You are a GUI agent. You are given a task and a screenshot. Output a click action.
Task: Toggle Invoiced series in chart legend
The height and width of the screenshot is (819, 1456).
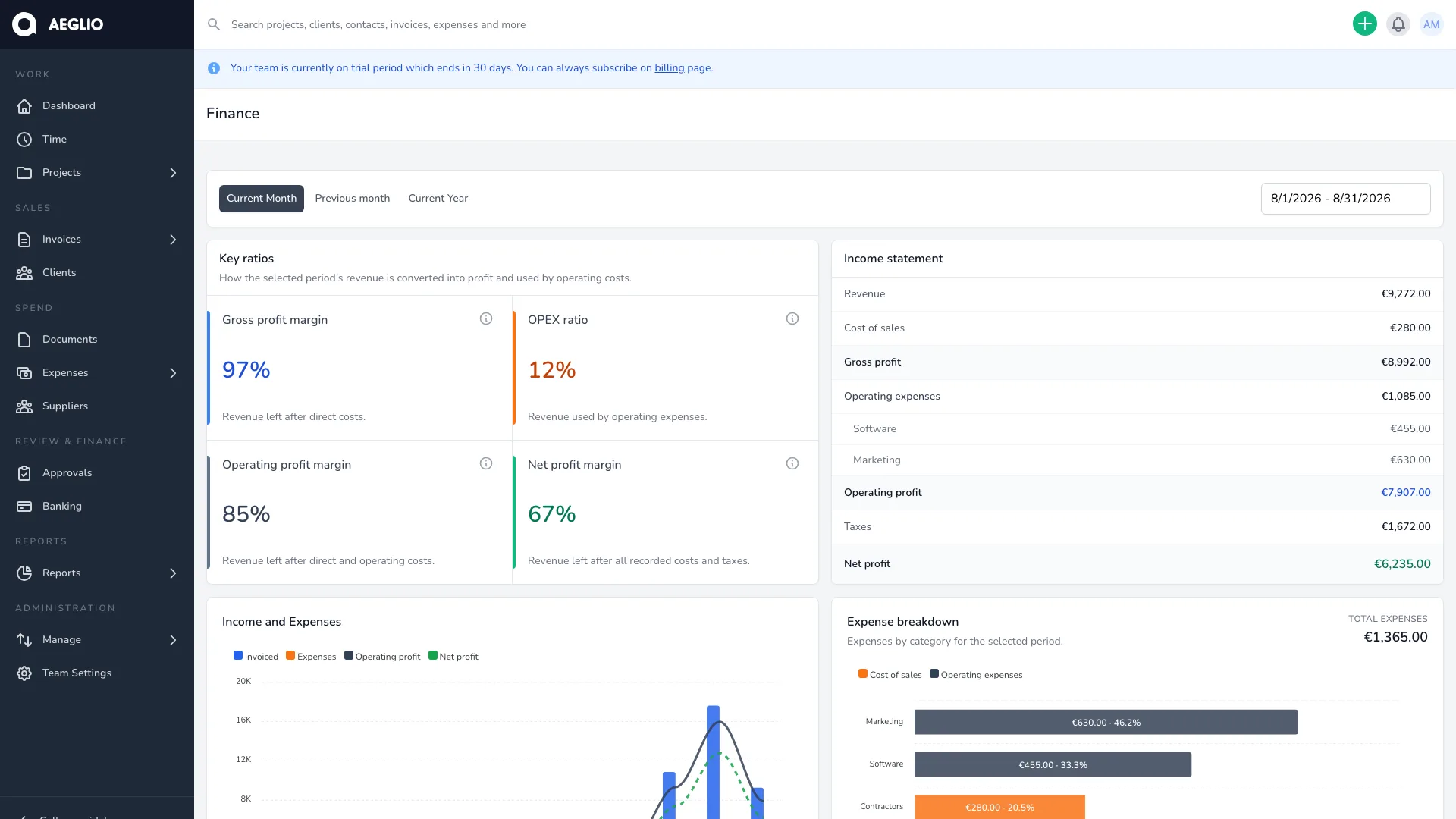click(x=256, y=657)
